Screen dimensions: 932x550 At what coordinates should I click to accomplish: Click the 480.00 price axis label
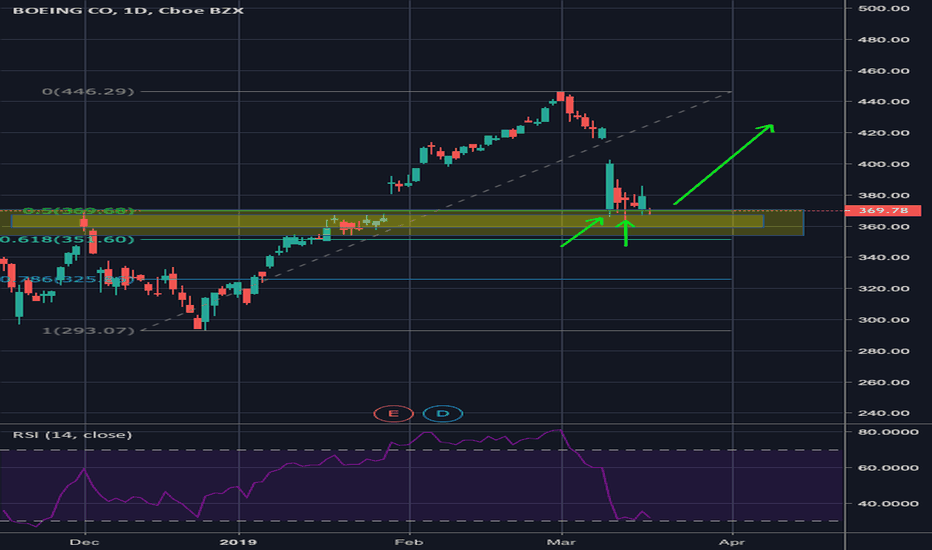click(x=883, y=40)
